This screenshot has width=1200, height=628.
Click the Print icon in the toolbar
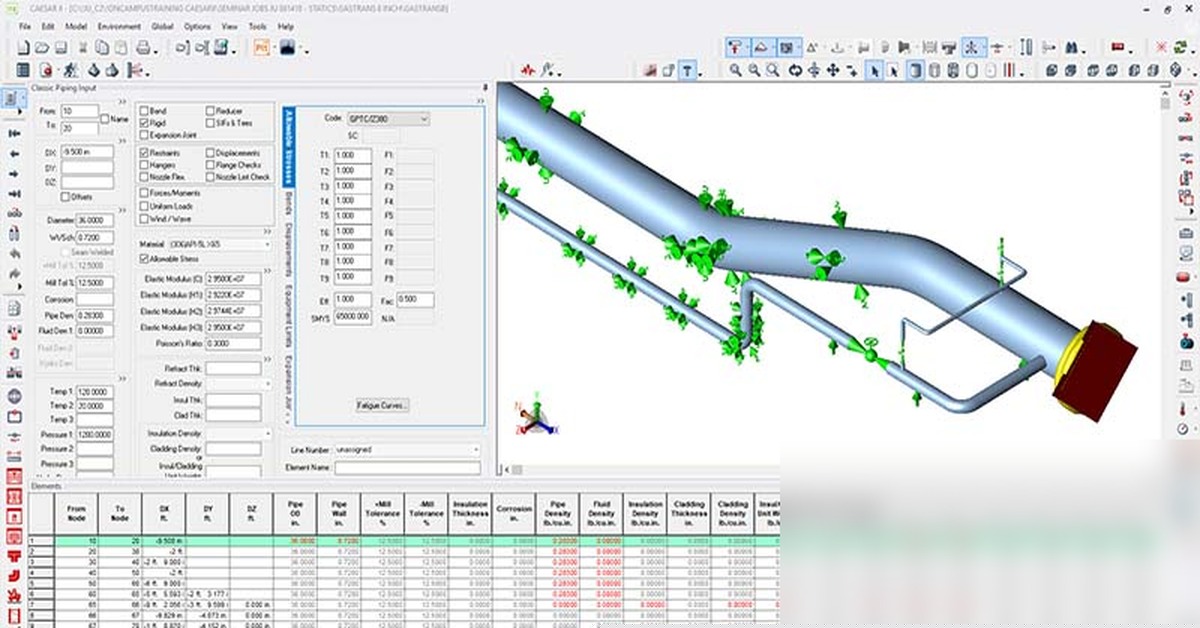(x=143, y=47)
